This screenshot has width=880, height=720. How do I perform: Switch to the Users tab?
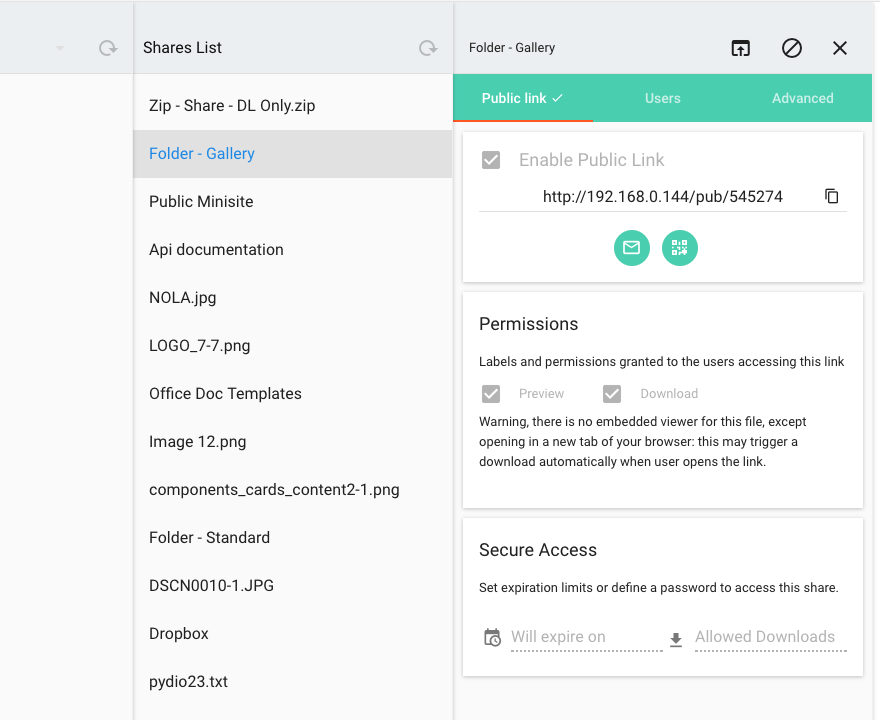pos(662,98)
